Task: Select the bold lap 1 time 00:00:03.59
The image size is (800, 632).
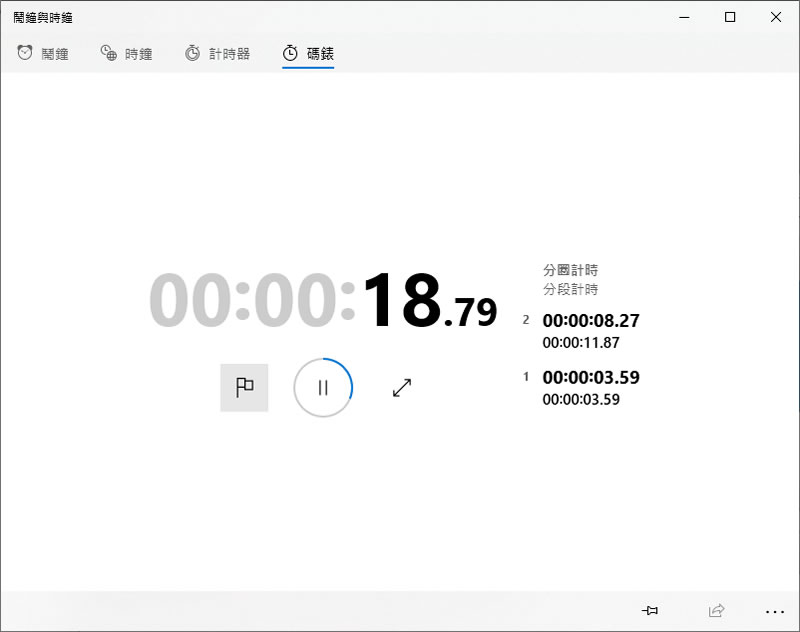Action: coord(590,378)
